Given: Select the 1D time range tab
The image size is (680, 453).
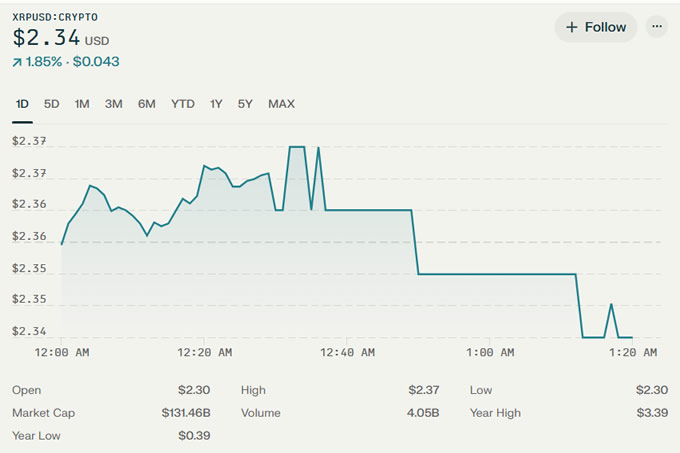Looking at the screenshot, I should [x=22, y=104].
